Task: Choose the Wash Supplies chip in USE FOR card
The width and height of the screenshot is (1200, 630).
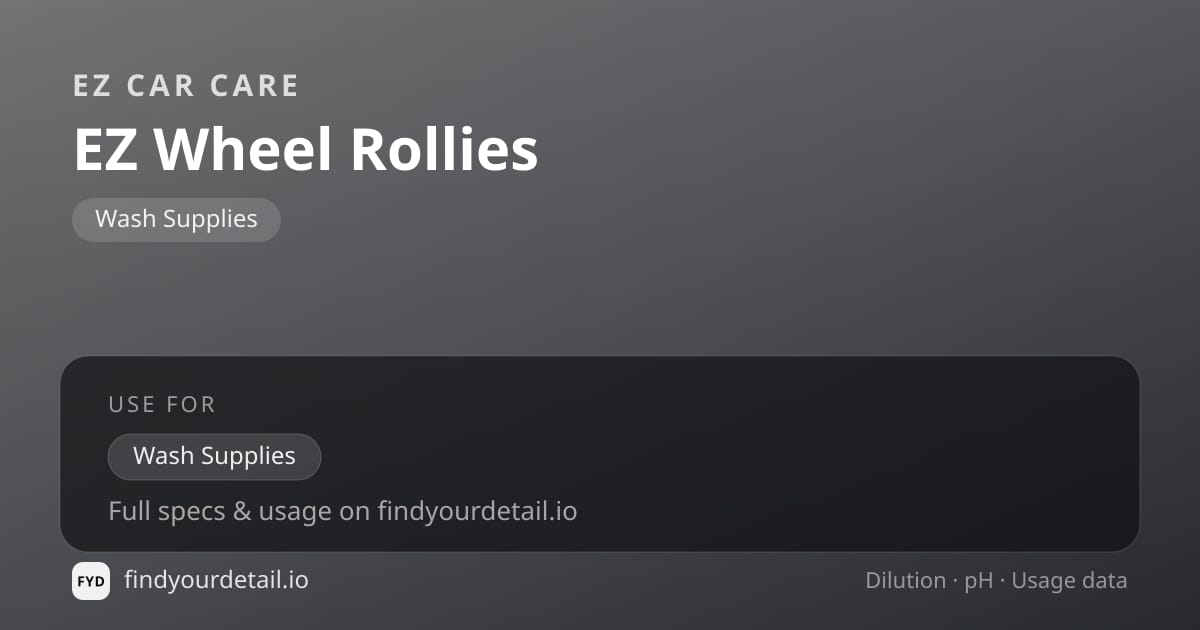Action: point(214,456)
